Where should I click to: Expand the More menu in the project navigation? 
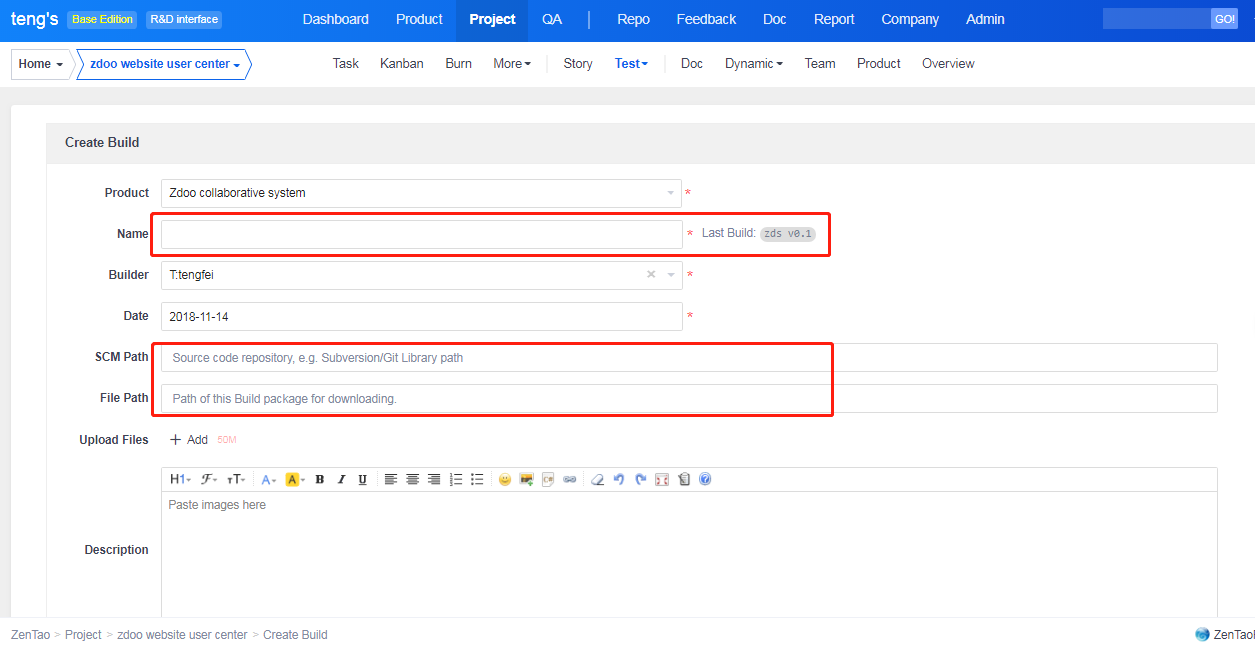[x=512, y=64]
